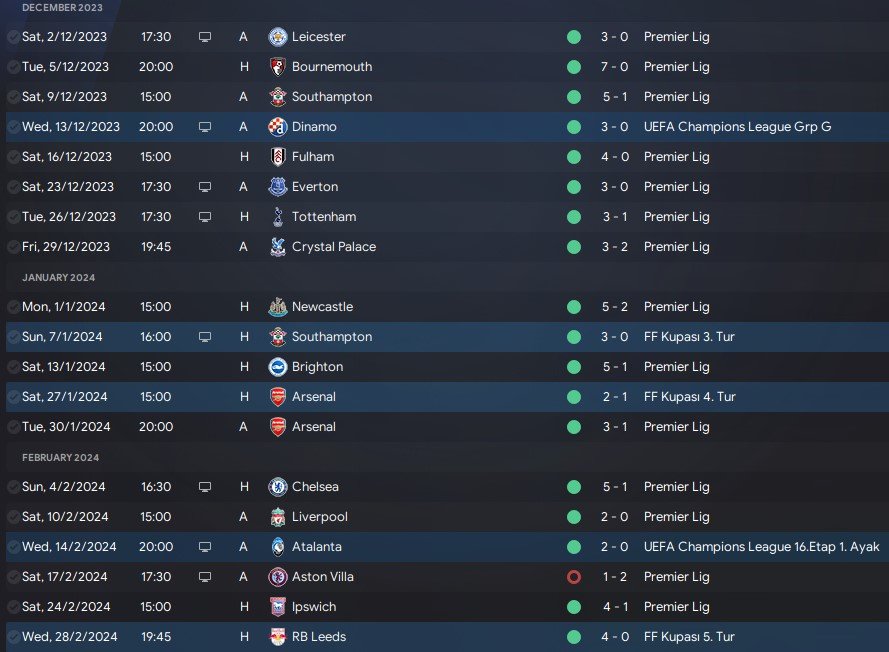Open UEFA Champions League Grp G competition
Viewport: 889px width, 652px height.
[737, 127]
